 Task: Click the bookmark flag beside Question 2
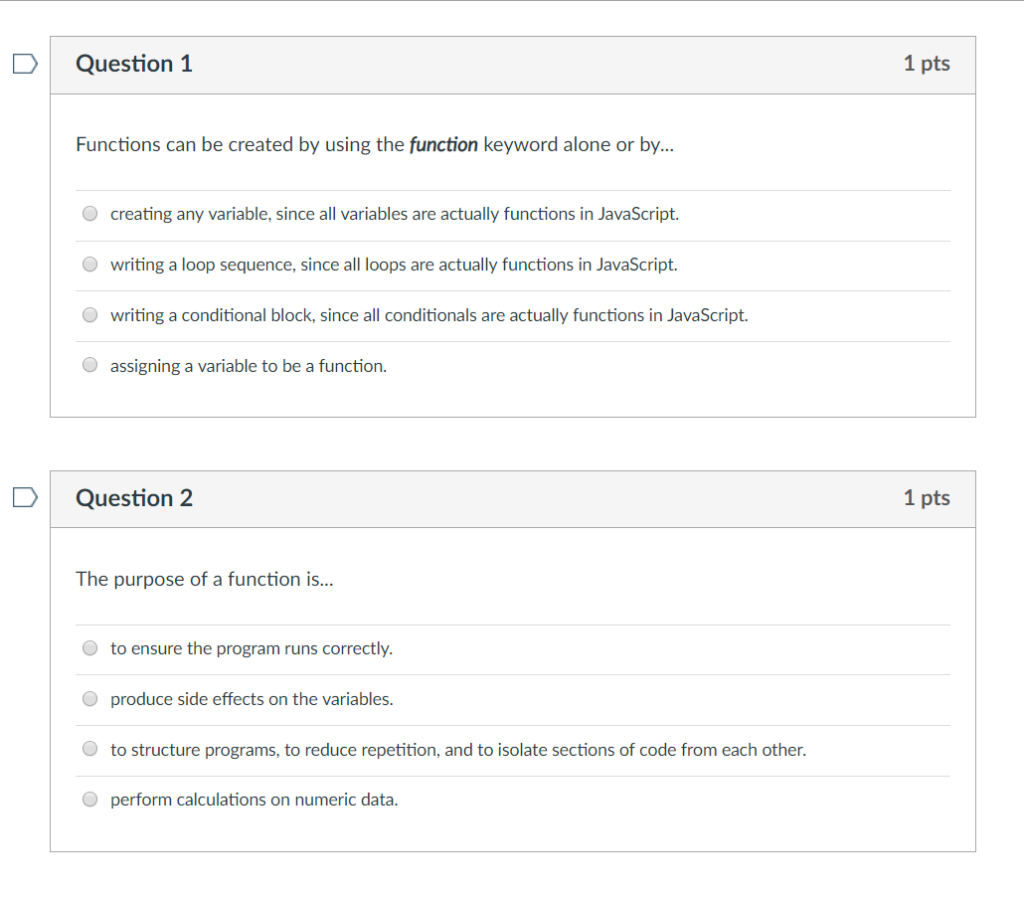point(22,497)
